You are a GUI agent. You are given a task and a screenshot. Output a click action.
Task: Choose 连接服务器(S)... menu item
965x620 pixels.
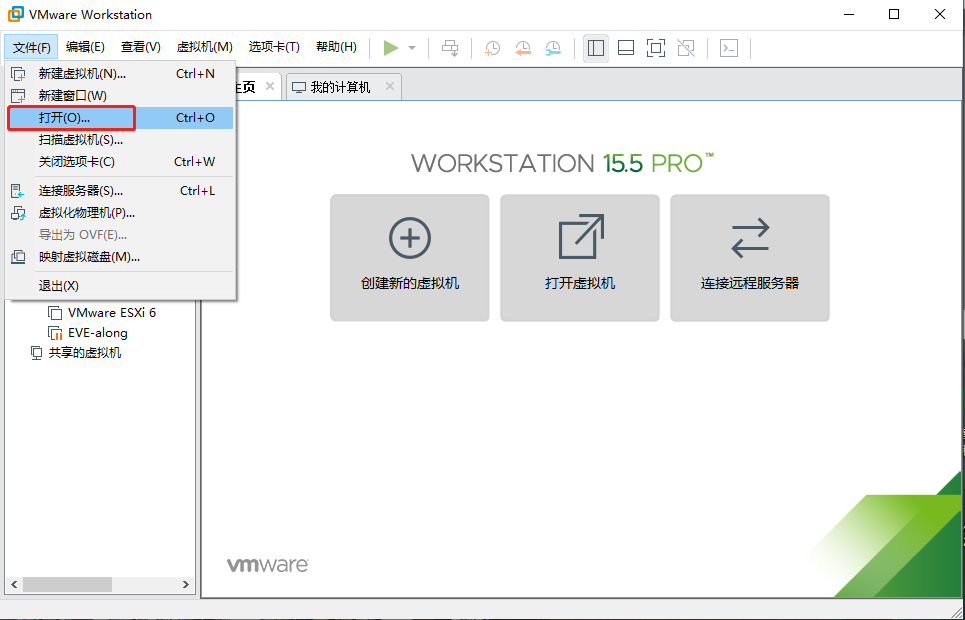pos(120,191)
